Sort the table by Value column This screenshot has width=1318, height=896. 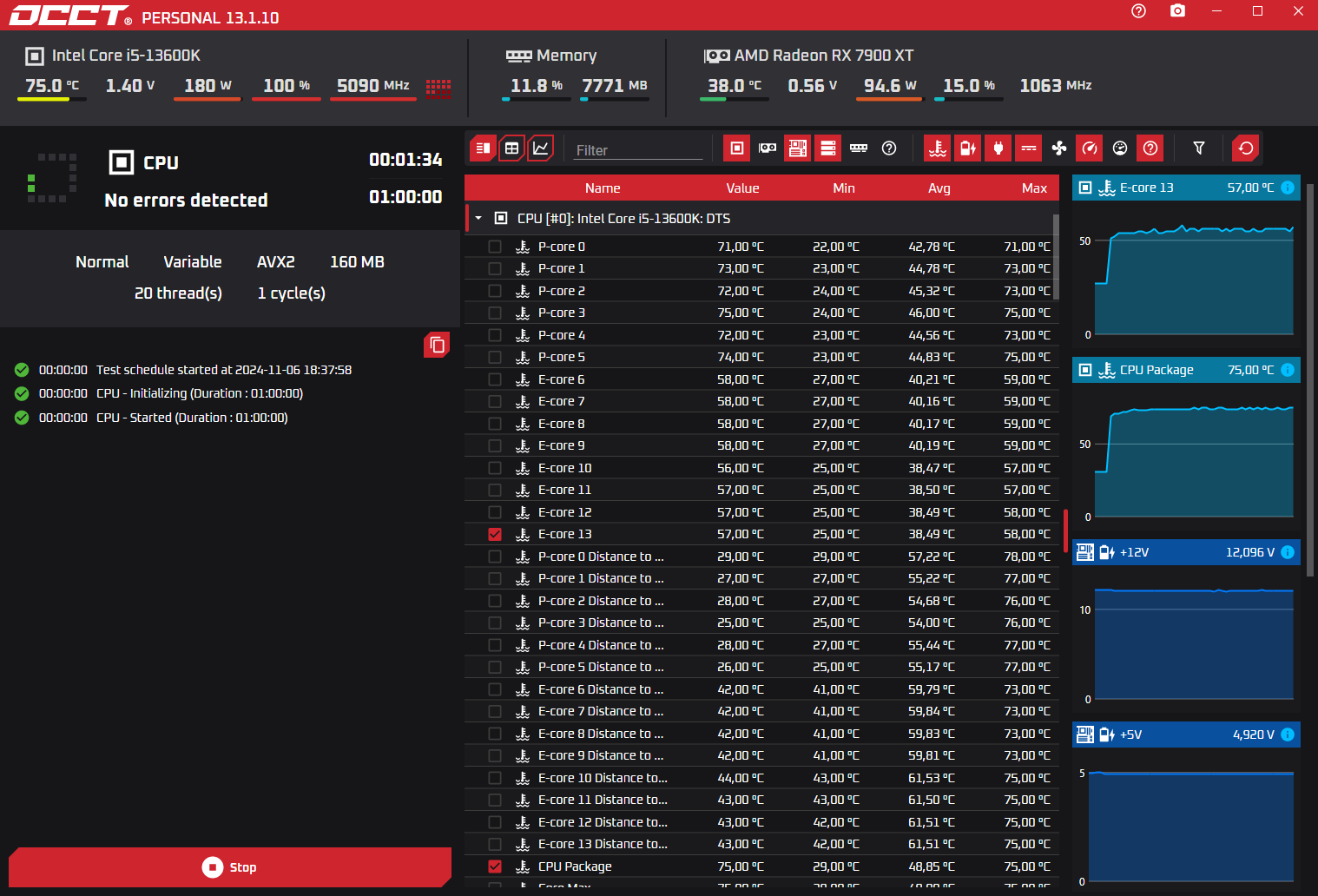click(742, 188)
